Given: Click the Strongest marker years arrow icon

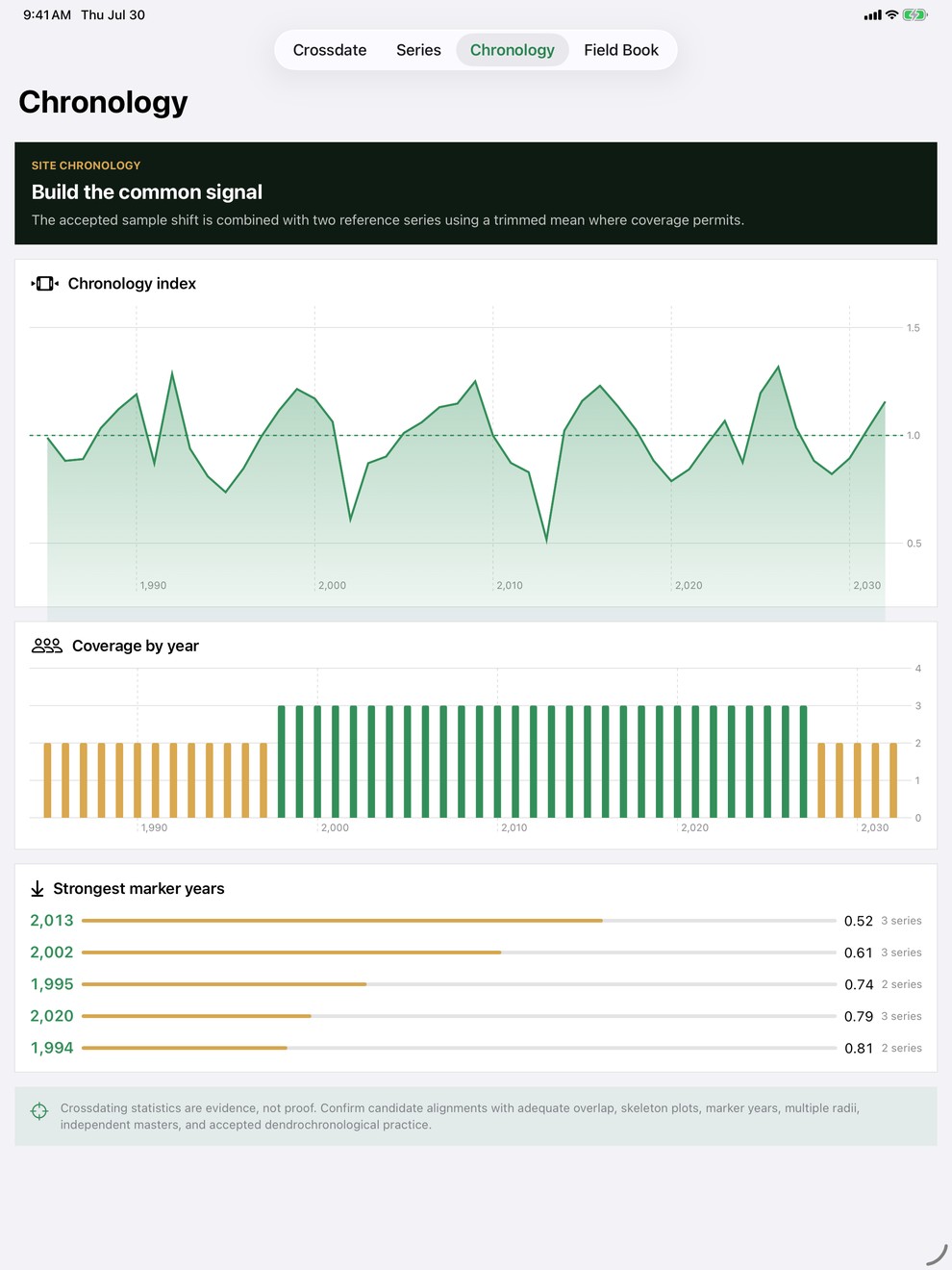Looking at the screenshot, I should 38,889.
